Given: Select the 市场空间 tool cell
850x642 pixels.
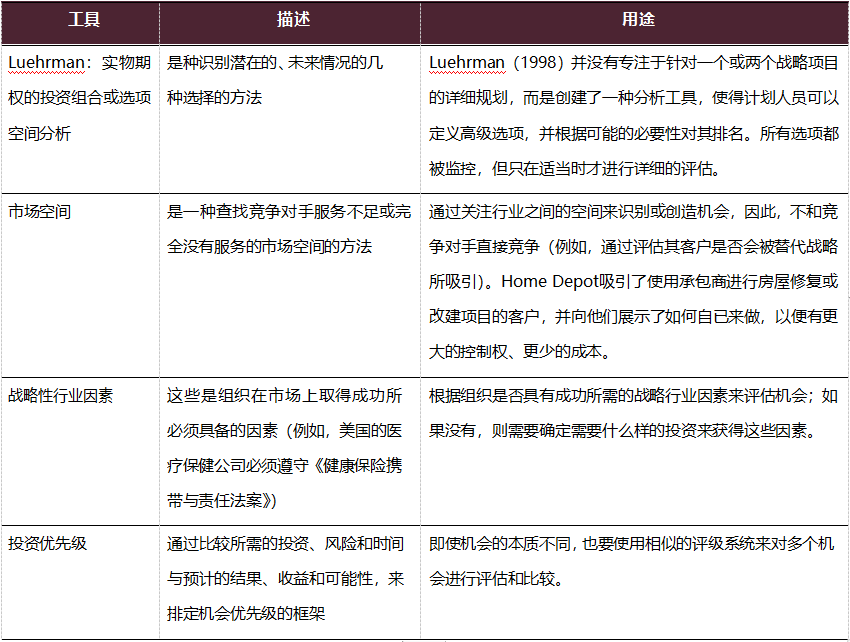Looking at the screenshot, I should point(40,212).
